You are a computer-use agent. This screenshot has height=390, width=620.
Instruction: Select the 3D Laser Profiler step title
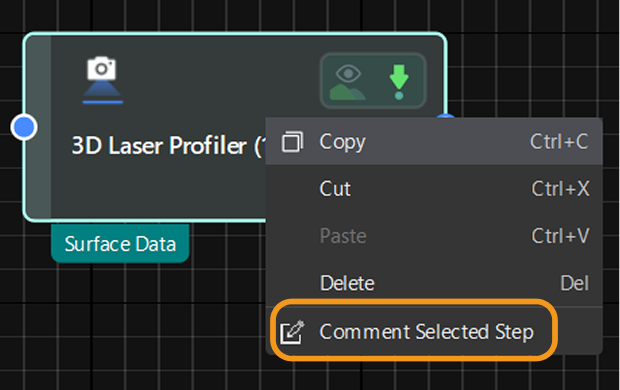[x=169, y=145]
